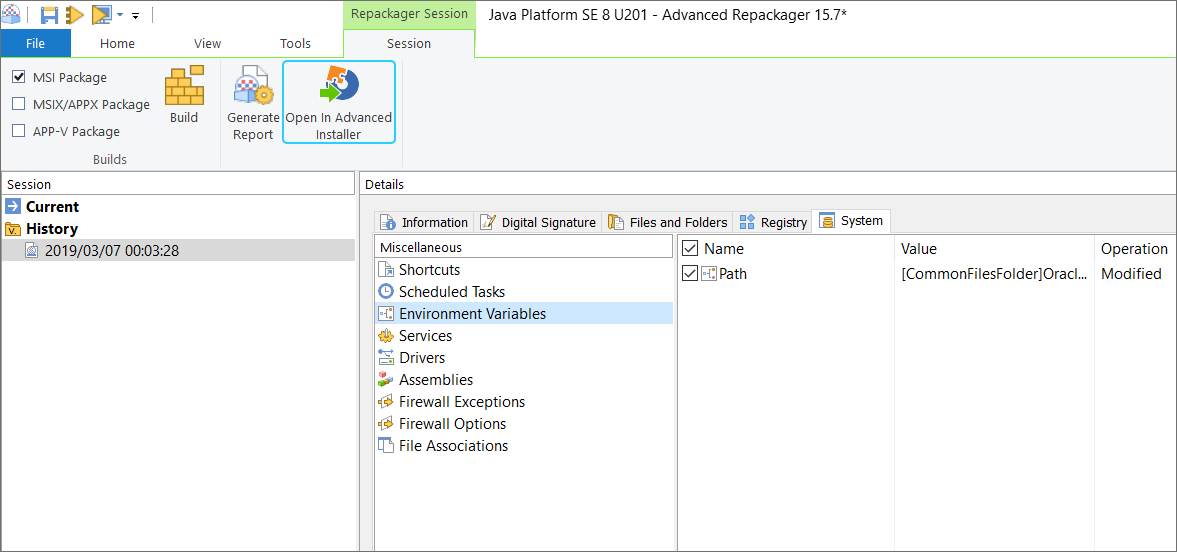Click the Firewall Options icon
The image size is (1177, 552).
click(386, 424)
